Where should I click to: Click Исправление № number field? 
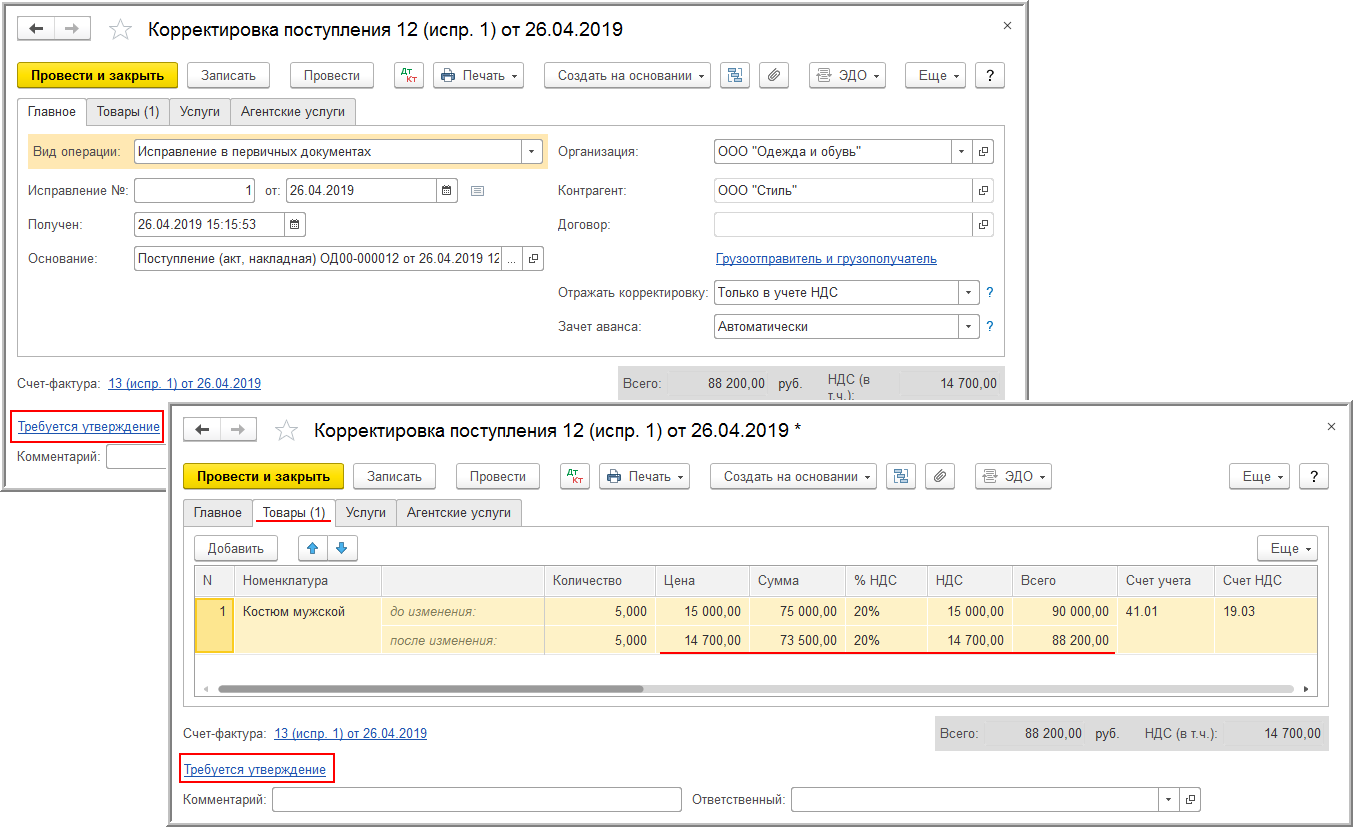click(x=195, y=190)
